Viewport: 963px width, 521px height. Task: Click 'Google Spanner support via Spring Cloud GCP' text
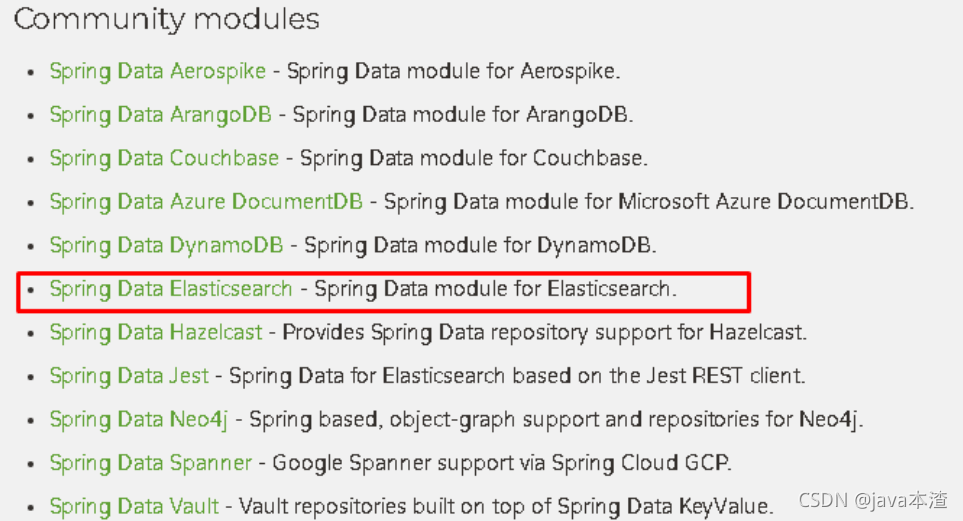(x=502, y=464)
